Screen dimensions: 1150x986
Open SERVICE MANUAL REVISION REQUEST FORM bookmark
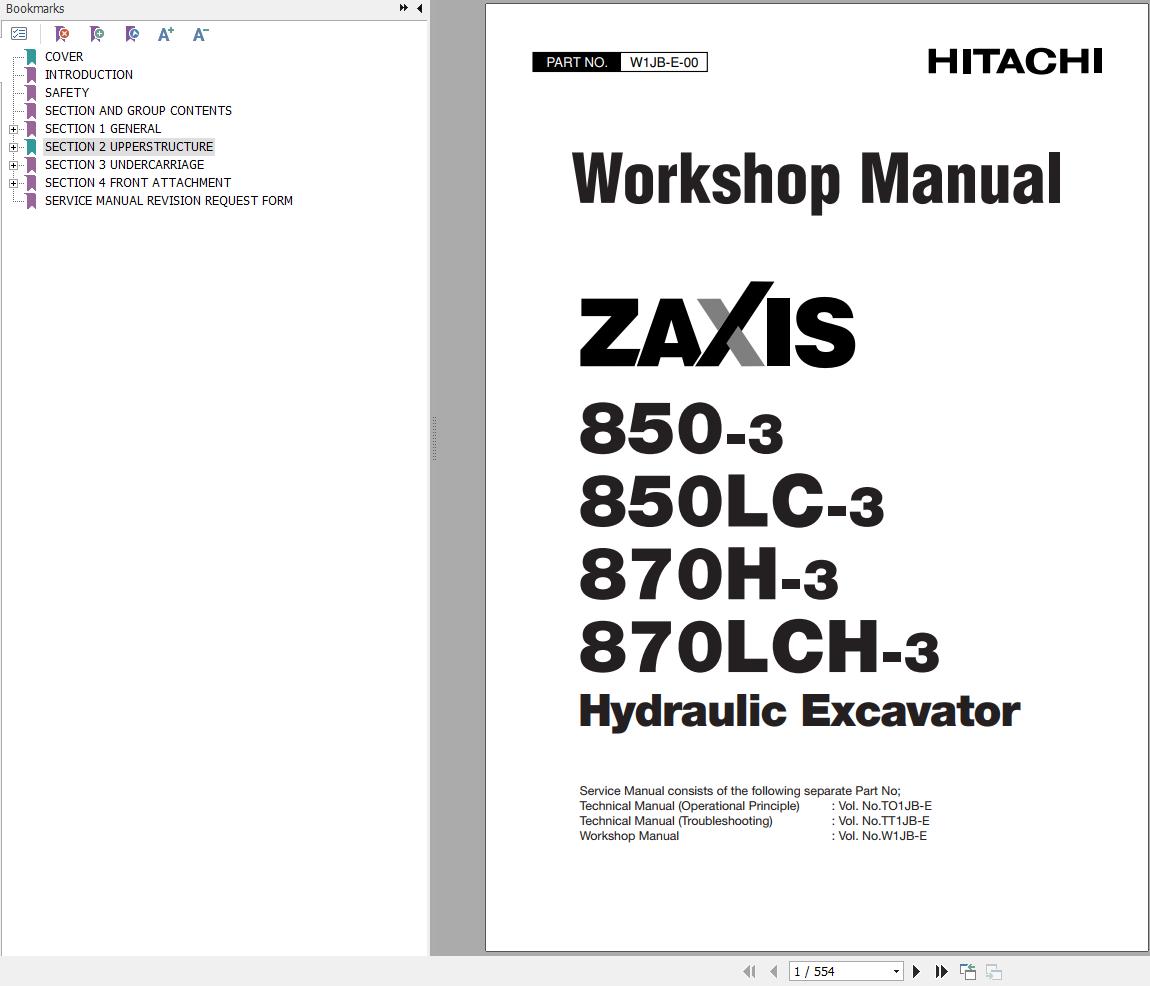[169, 200]
